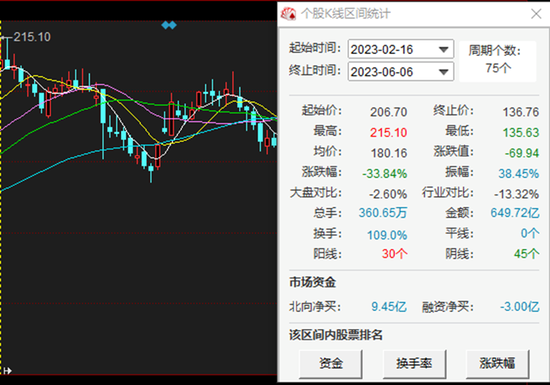Click the 215.10 high price label on chart
The width and height of the screenshot is (550, 385).
[x=32, y=37]
